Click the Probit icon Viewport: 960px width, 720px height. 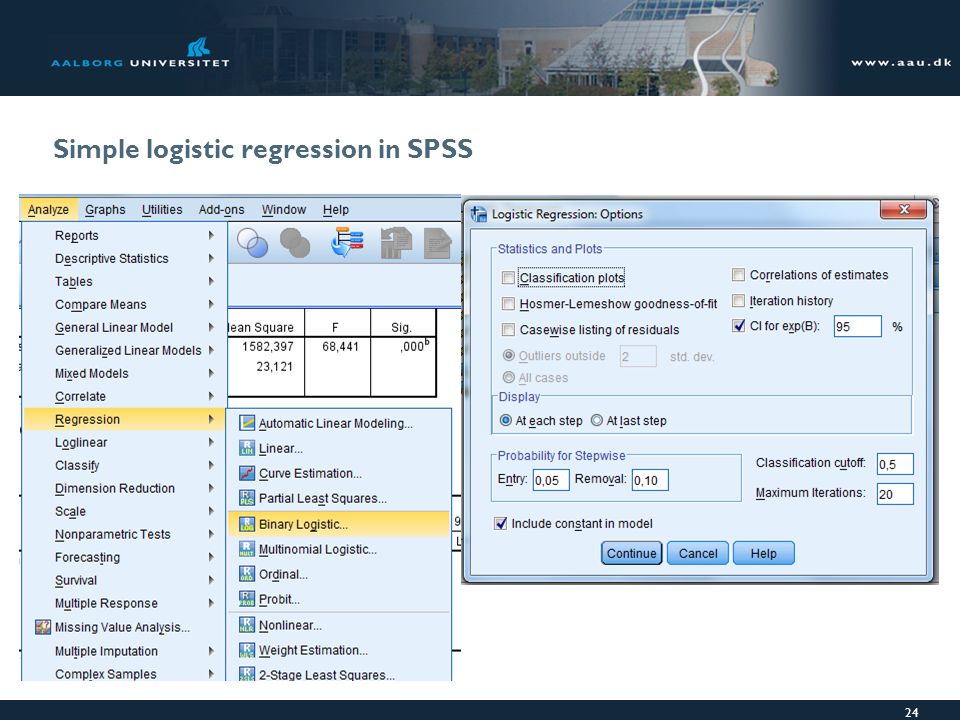coord(247,599)
